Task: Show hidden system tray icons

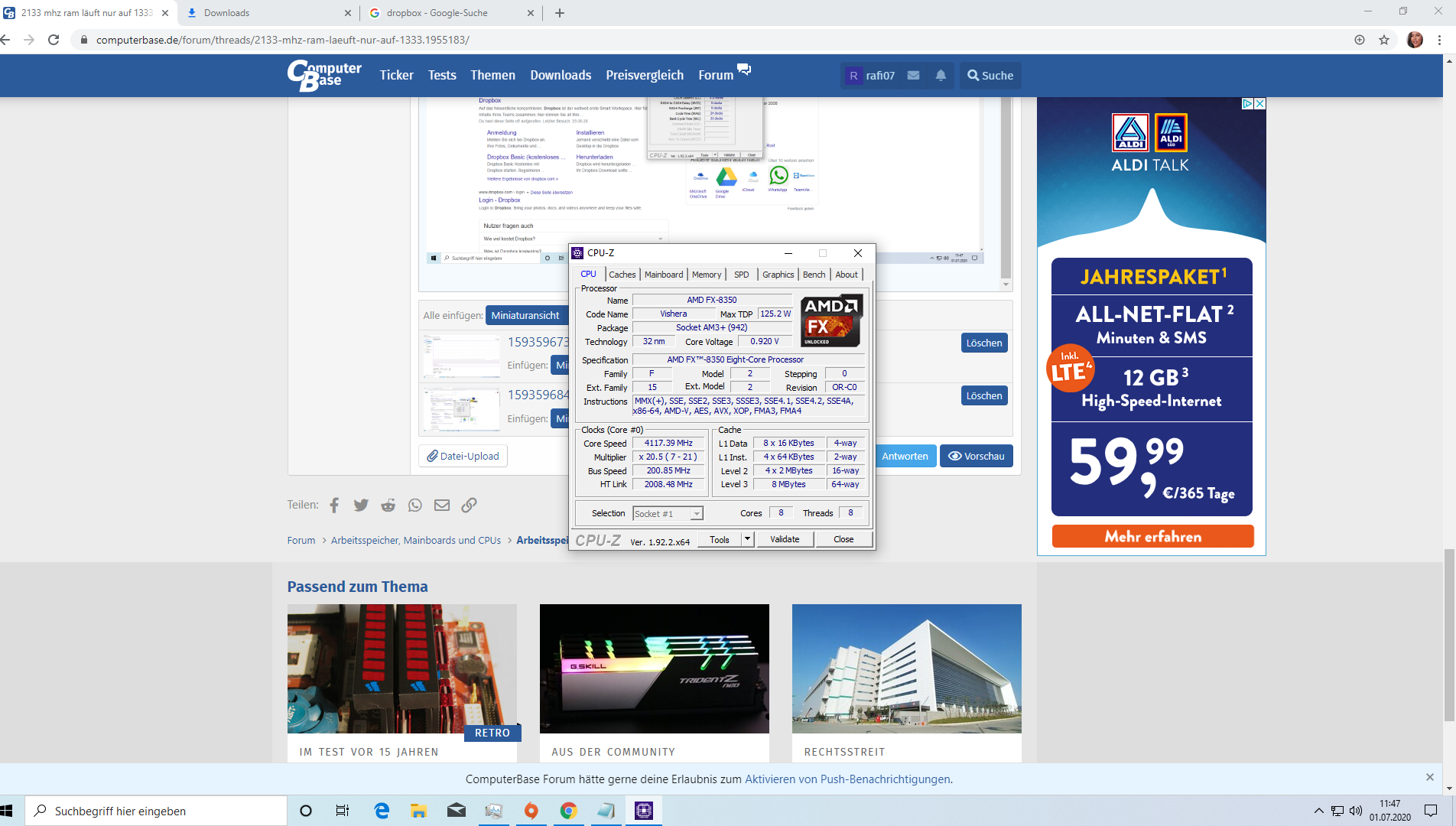Action: (x=1319, y=811)
